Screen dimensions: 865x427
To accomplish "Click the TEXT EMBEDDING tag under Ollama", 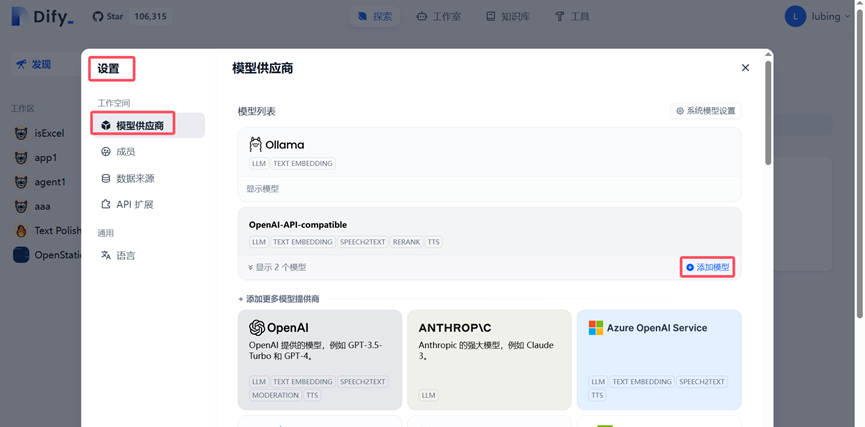I will point(303,164).
